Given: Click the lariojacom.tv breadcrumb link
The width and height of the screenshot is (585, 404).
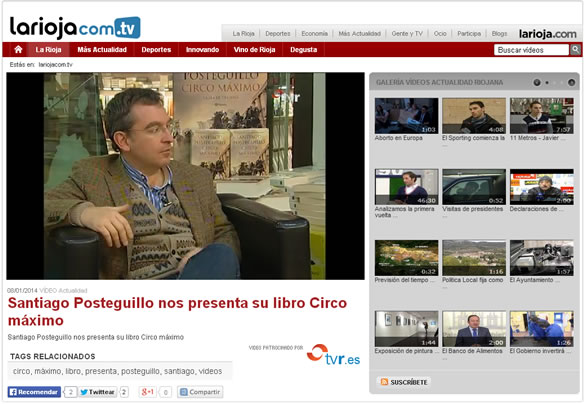Looking at the screenshot, I should coord(55,65).
